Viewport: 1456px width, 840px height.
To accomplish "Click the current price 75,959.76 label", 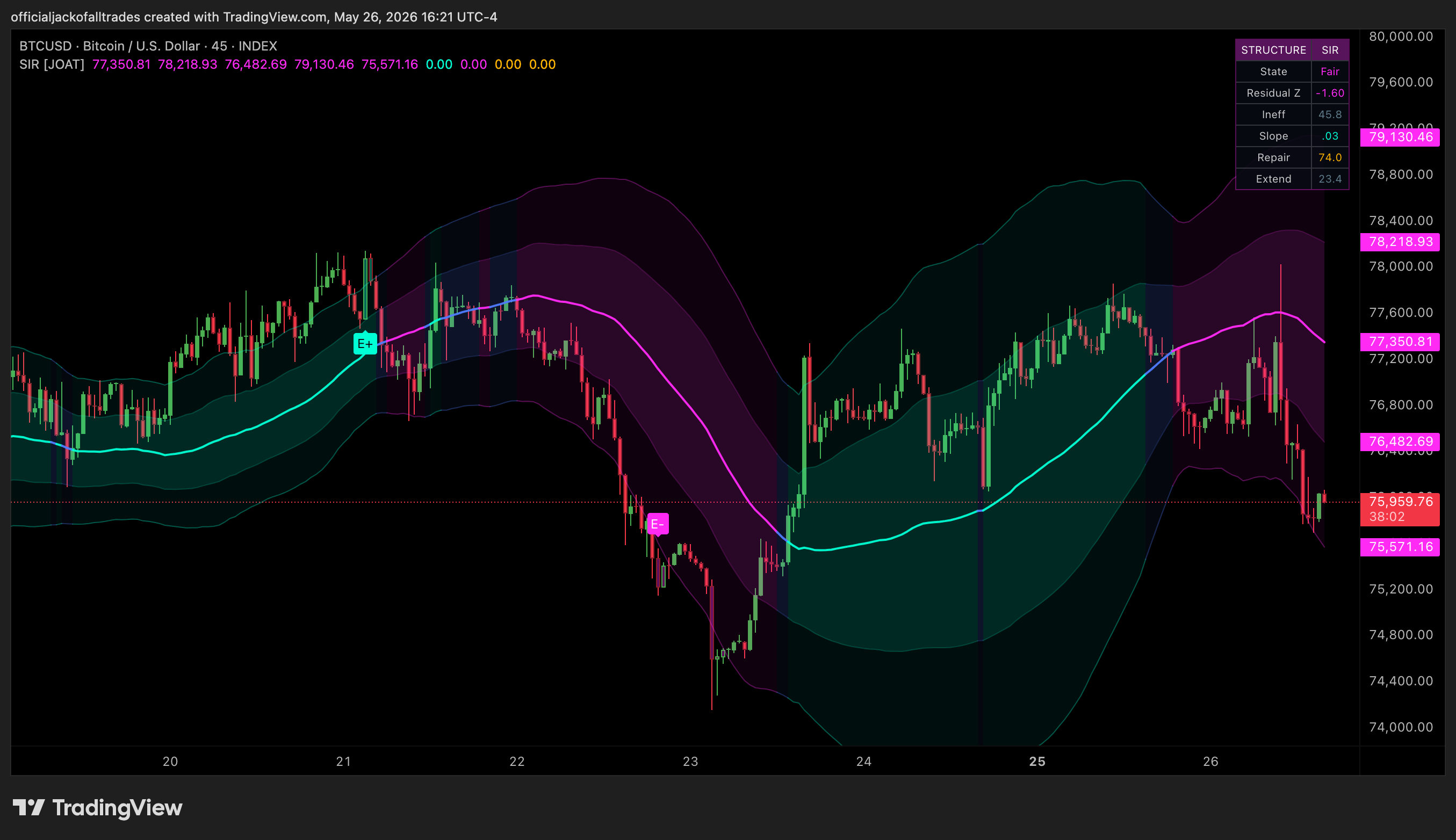I will pyautogui.click(x=1401, y=501).
